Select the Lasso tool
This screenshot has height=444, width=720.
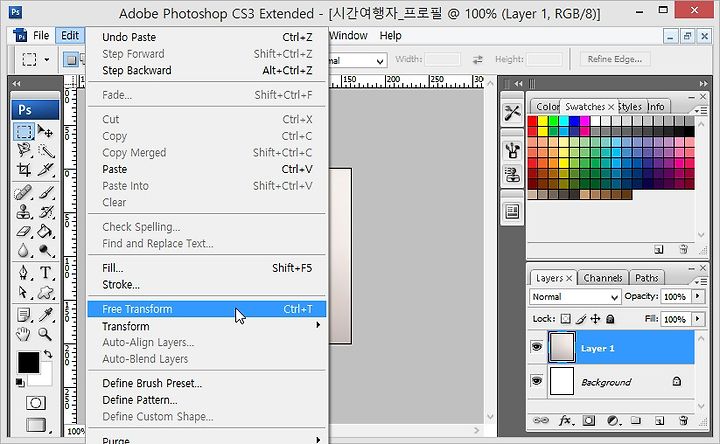click(23, 150)
